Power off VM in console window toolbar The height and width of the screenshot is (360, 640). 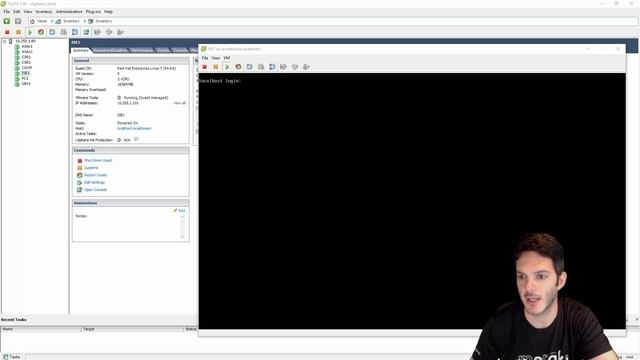[204, 67]
